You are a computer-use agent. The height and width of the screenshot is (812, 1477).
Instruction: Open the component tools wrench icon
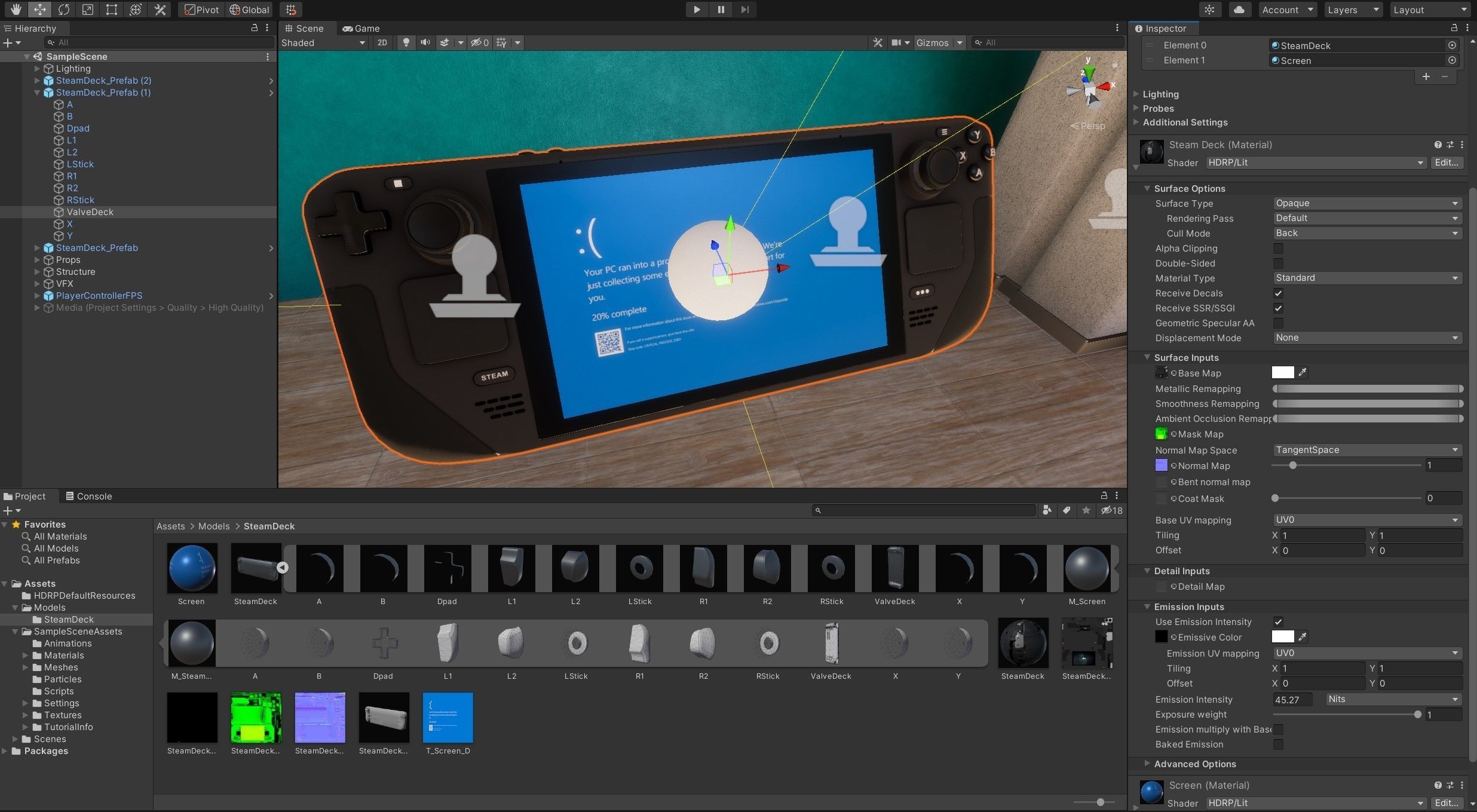coord(878,42)
